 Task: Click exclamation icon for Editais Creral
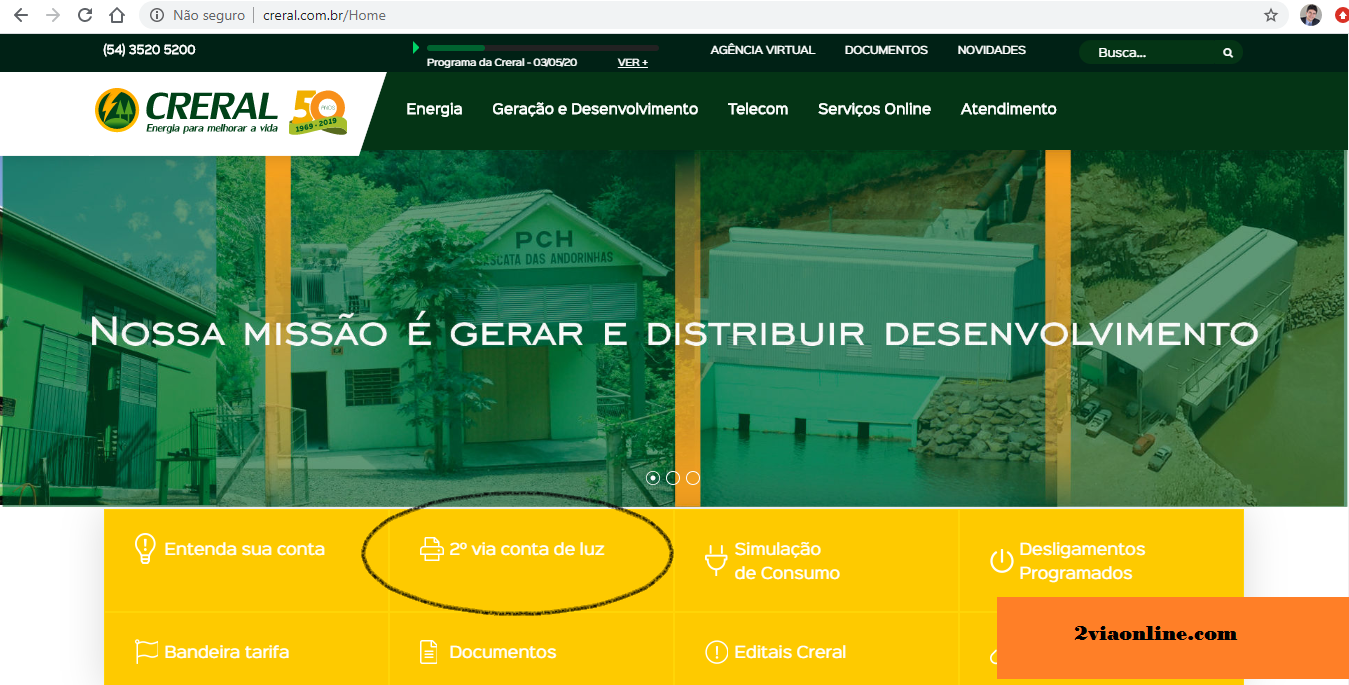point(716,652)
